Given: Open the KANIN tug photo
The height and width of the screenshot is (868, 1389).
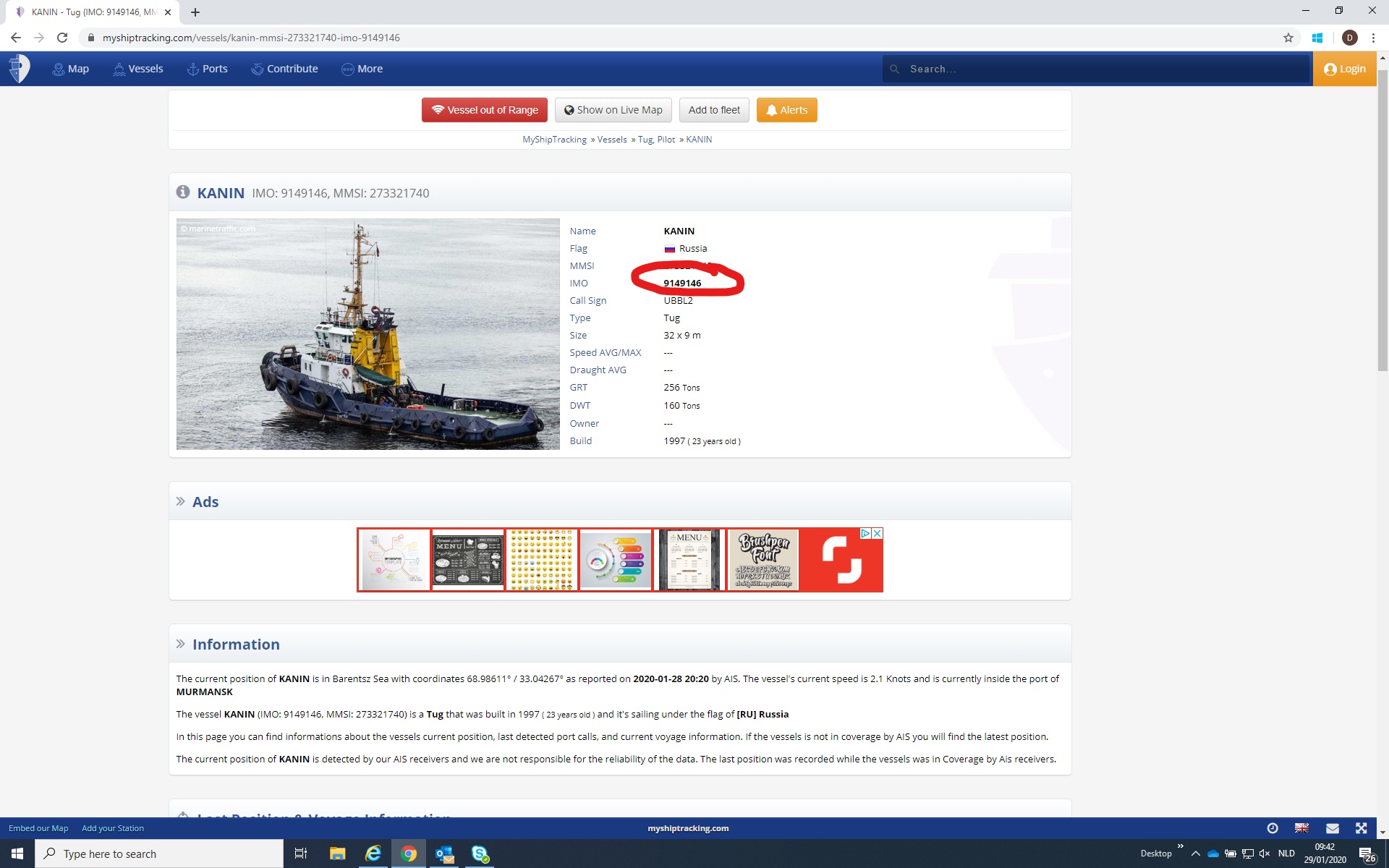Looking at the screenshot, I should (368, 333).
